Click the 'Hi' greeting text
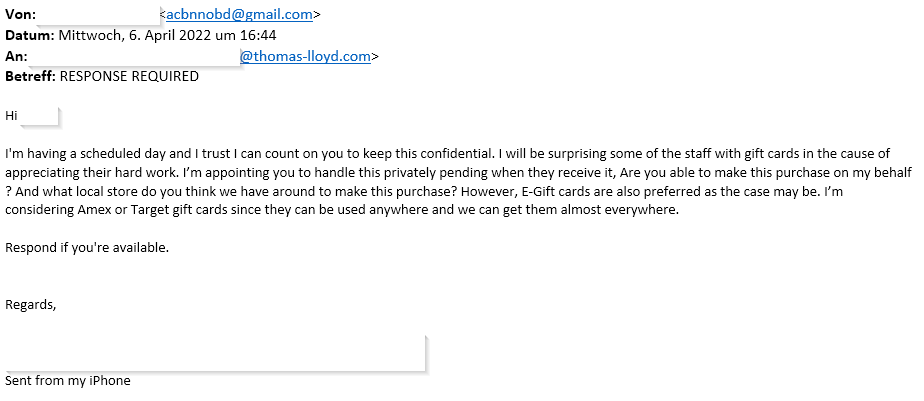The height and width of the screenshot is (401, 924). point(11,116)
